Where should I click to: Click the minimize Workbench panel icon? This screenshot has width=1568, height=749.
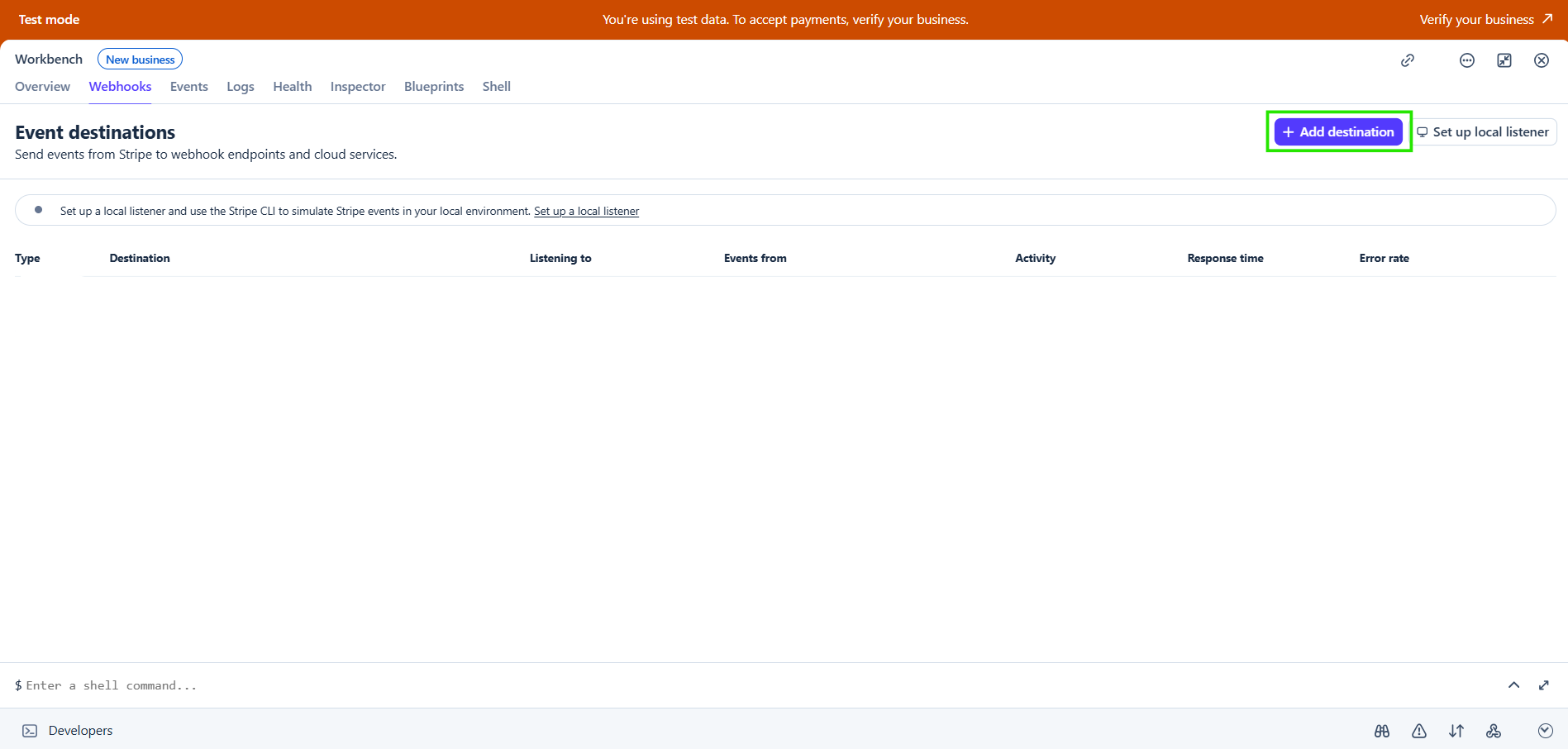[1504, 60]
